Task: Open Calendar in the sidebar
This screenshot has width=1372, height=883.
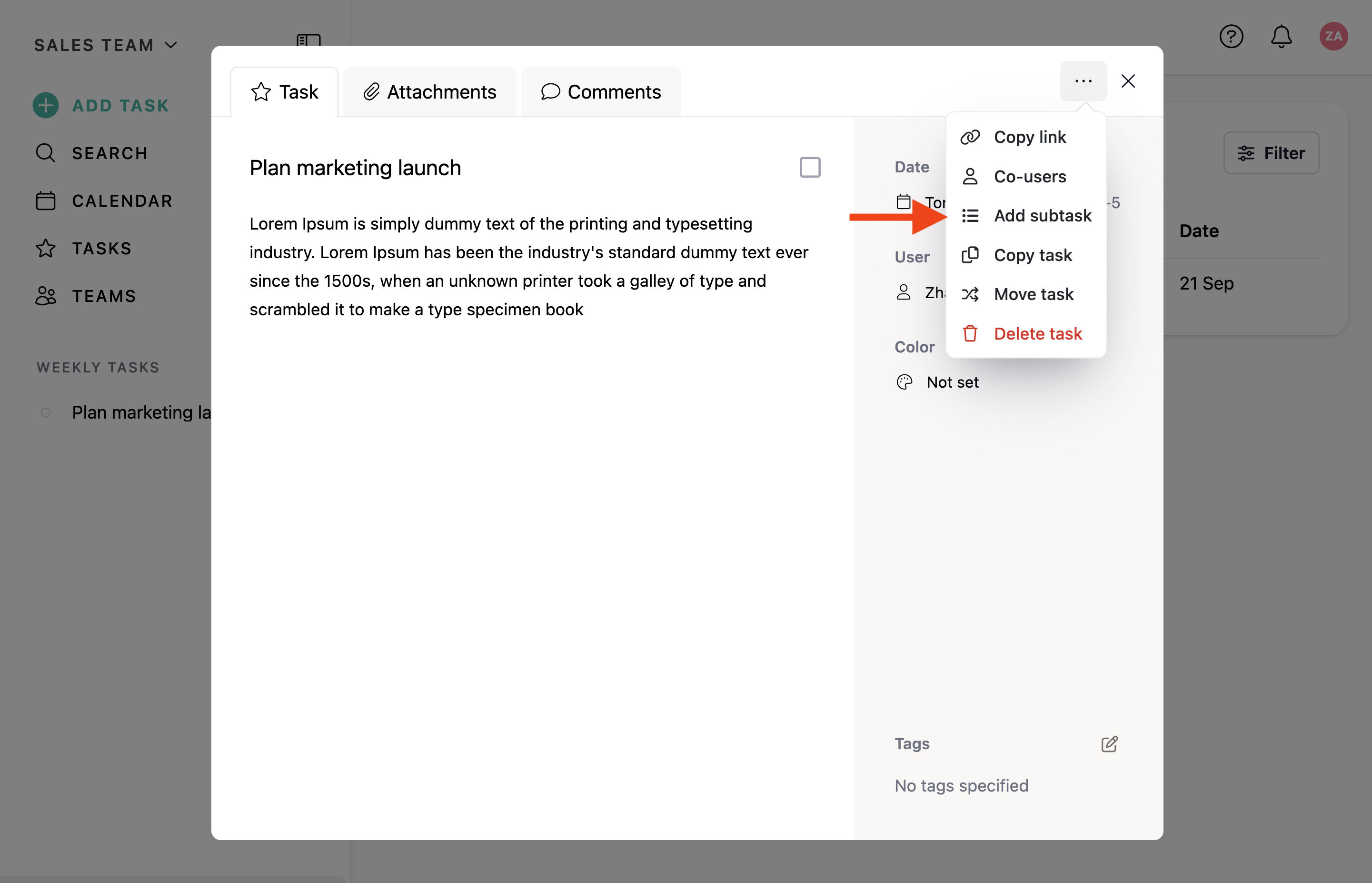Action: pos(121,201)
